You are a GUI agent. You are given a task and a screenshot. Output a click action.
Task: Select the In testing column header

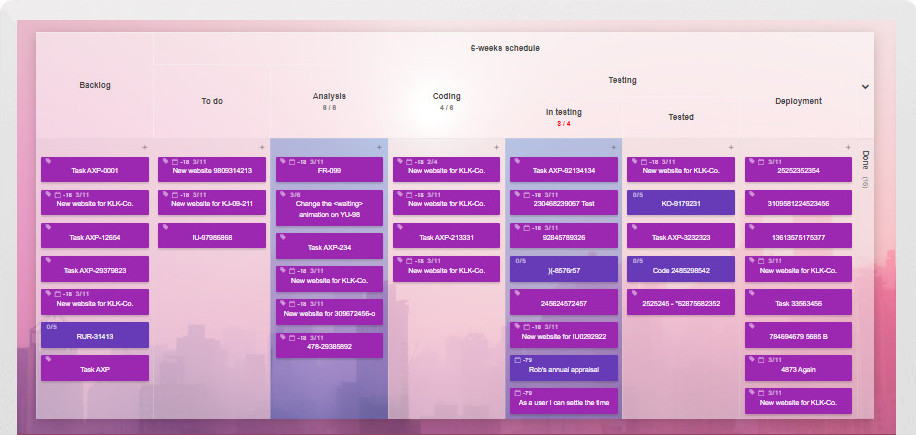(564, 112)
